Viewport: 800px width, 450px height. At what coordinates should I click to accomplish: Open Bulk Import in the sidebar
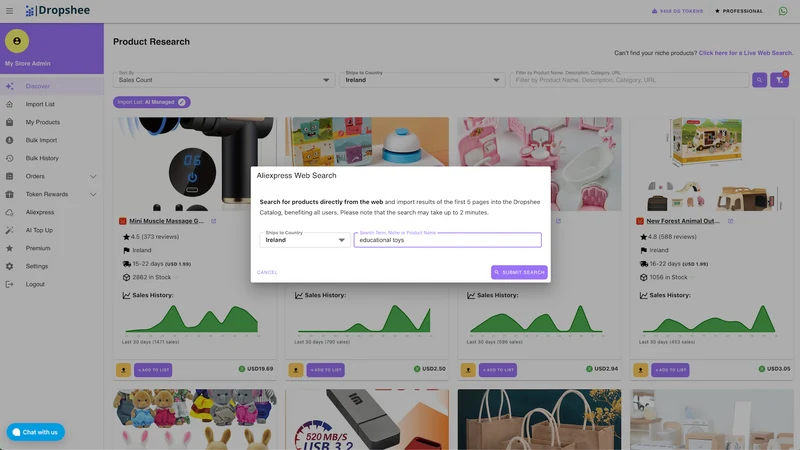pyautogui.click(x=52, y=140)
